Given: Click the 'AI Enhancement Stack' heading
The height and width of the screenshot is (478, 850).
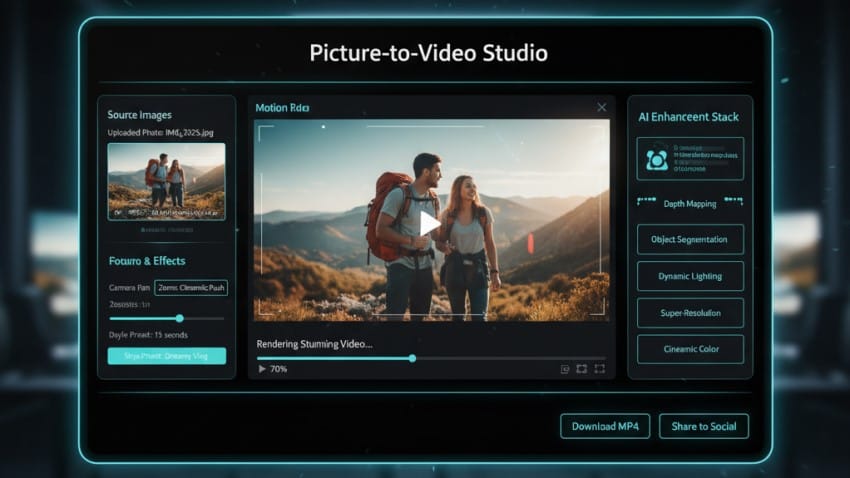Looking at the screenshot, I should (688, 117).
